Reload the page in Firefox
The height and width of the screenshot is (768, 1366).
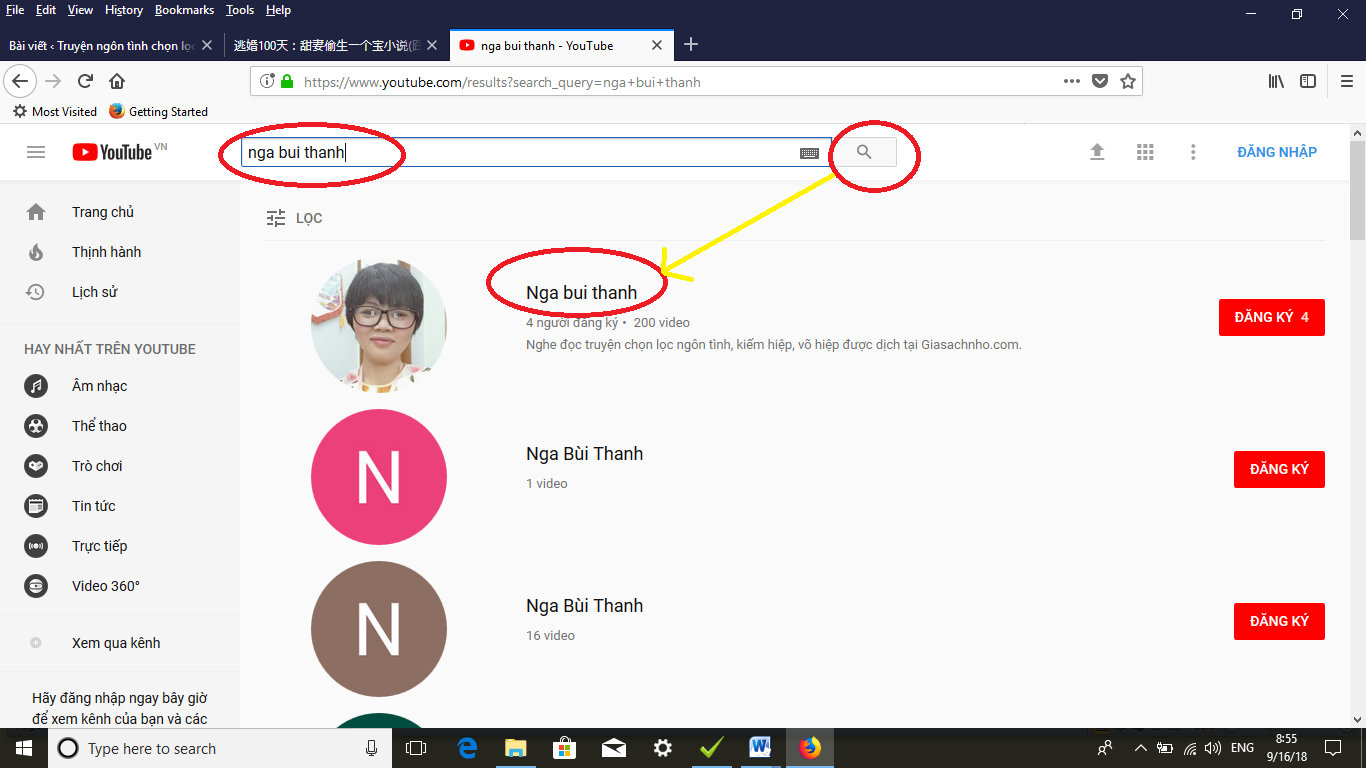coord(86,82)
